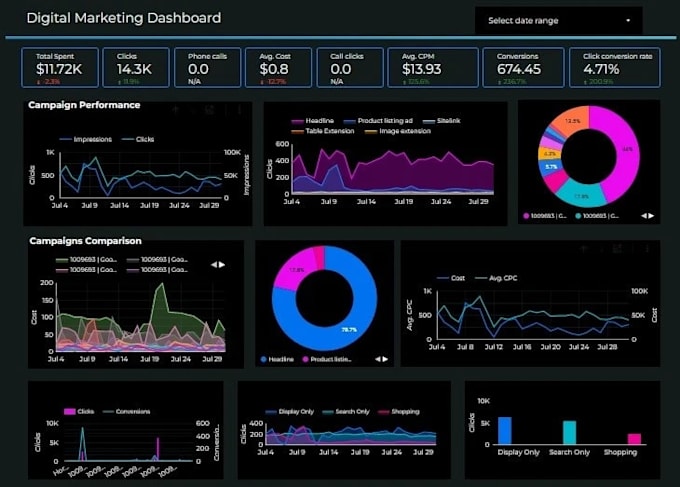This screenshot has height=487, width=680.
Task: Select the 17.8% teal donut slice
Action: 581,196
